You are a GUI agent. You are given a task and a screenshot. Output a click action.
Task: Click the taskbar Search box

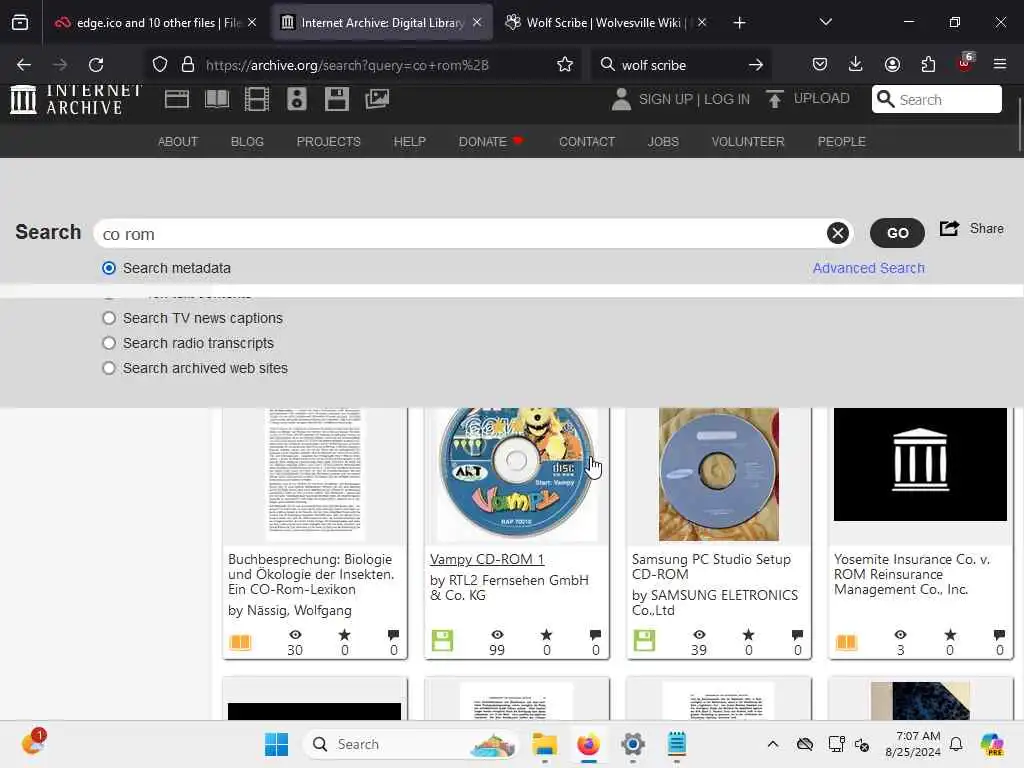pyautogui.click(x=410, y=744)
